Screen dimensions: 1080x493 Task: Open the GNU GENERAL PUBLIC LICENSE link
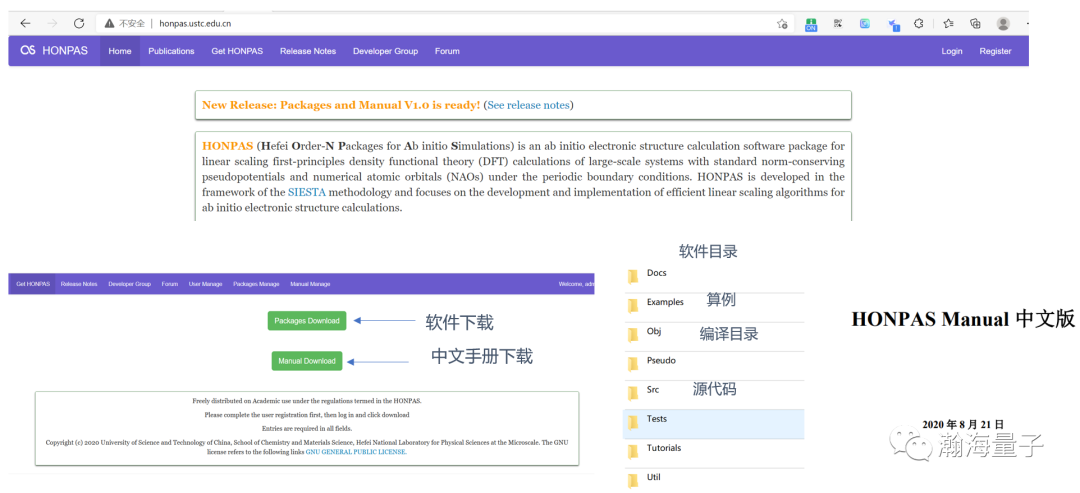tap(356, 452)
